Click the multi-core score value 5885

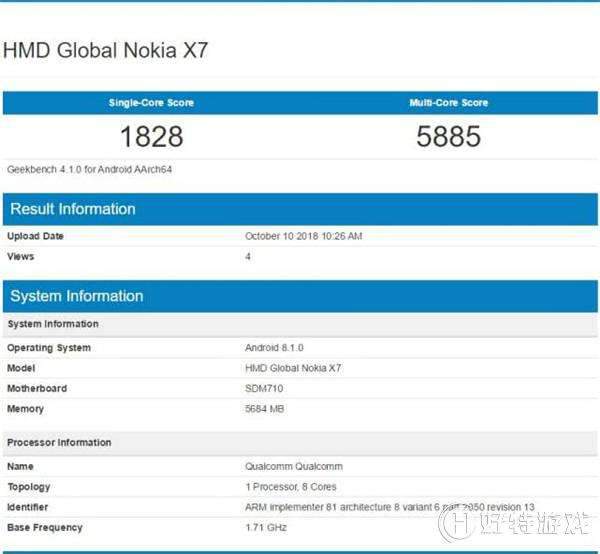point(448,137)
